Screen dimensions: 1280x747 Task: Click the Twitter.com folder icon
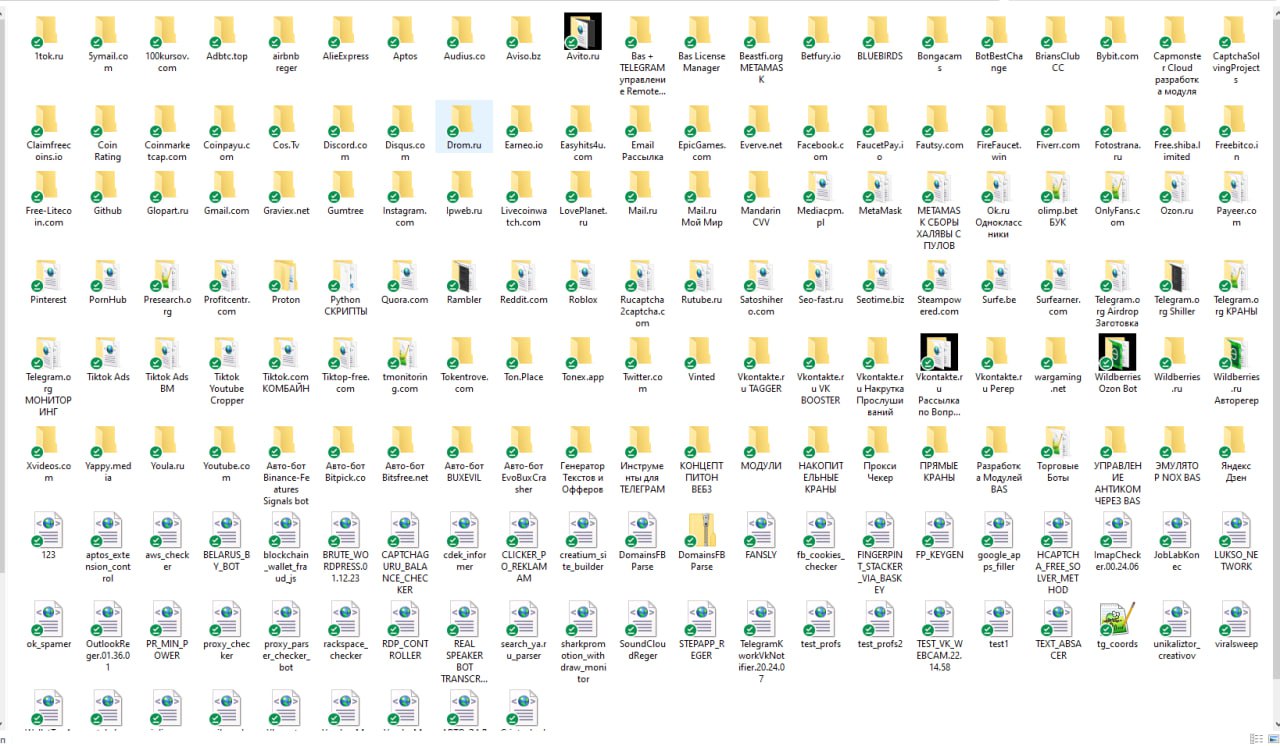[642, 352]
